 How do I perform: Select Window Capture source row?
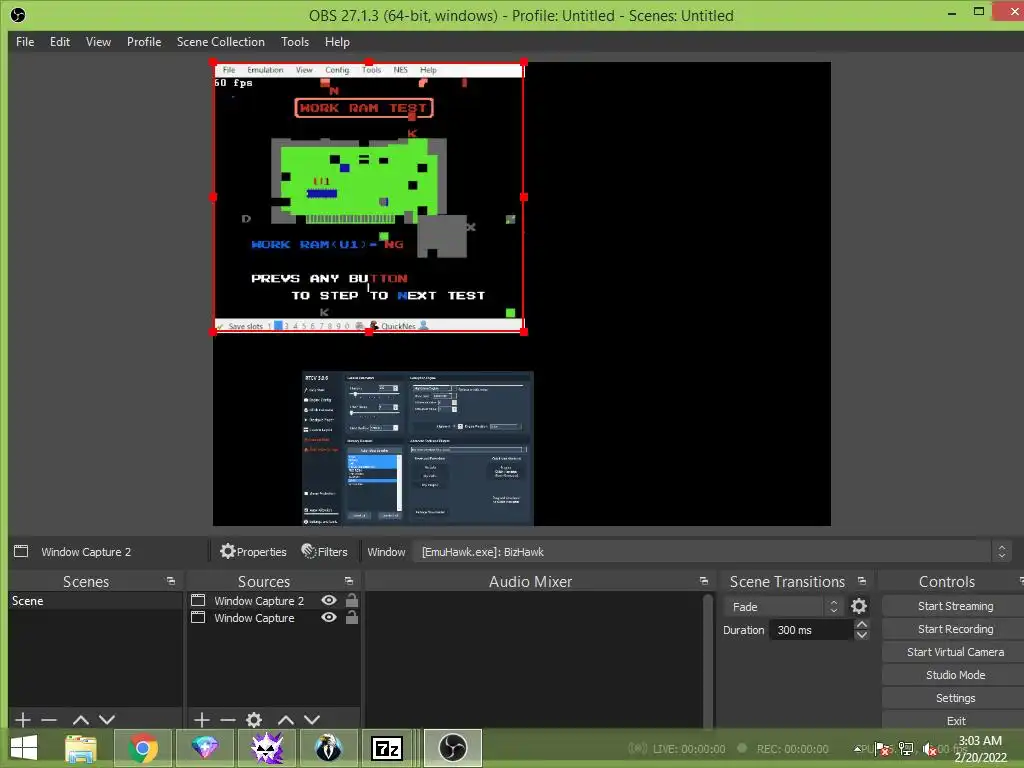(x=274, y=618)
